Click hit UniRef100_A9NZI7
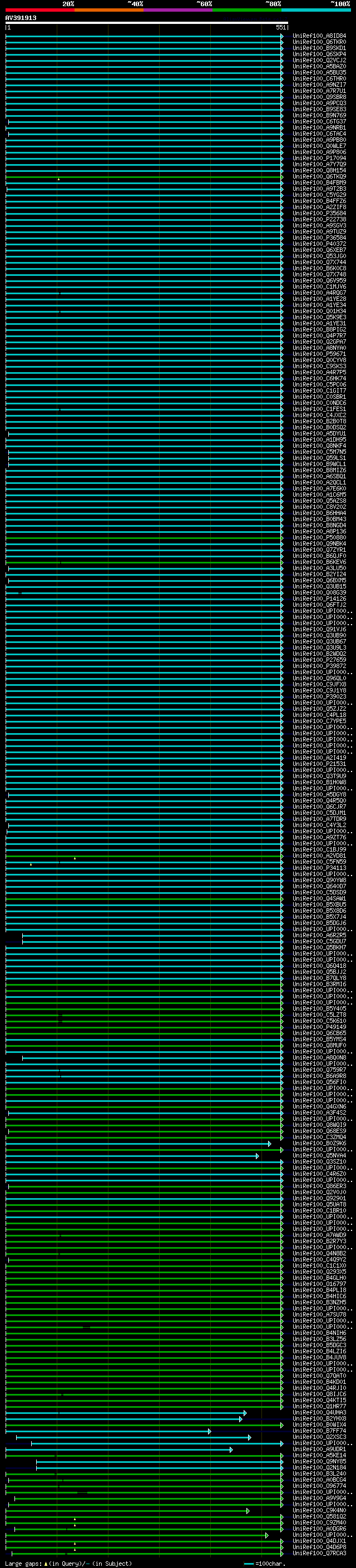 [x=319, y=85]
